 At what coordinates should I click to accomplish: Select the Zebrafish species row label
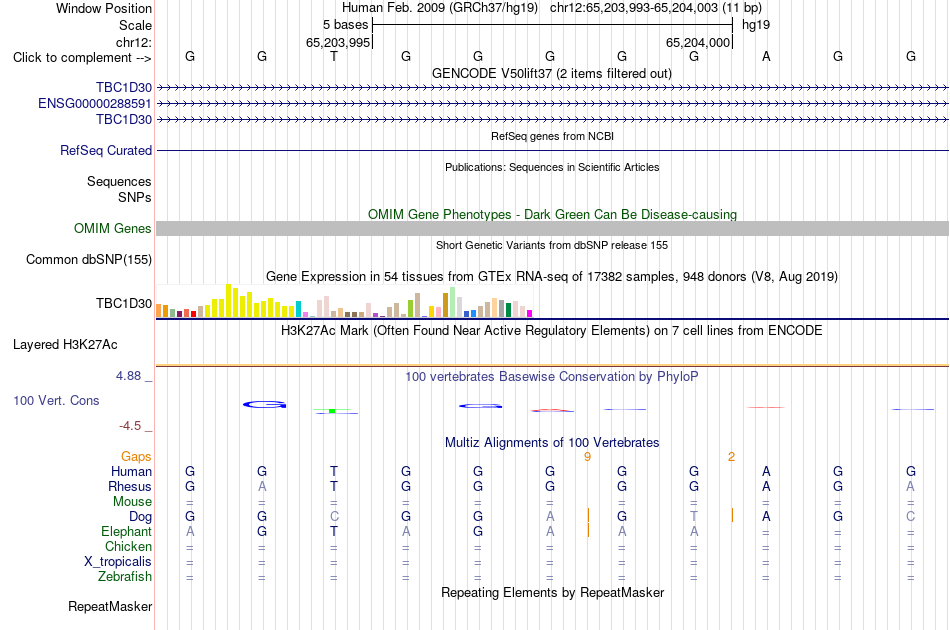point(125,577)
